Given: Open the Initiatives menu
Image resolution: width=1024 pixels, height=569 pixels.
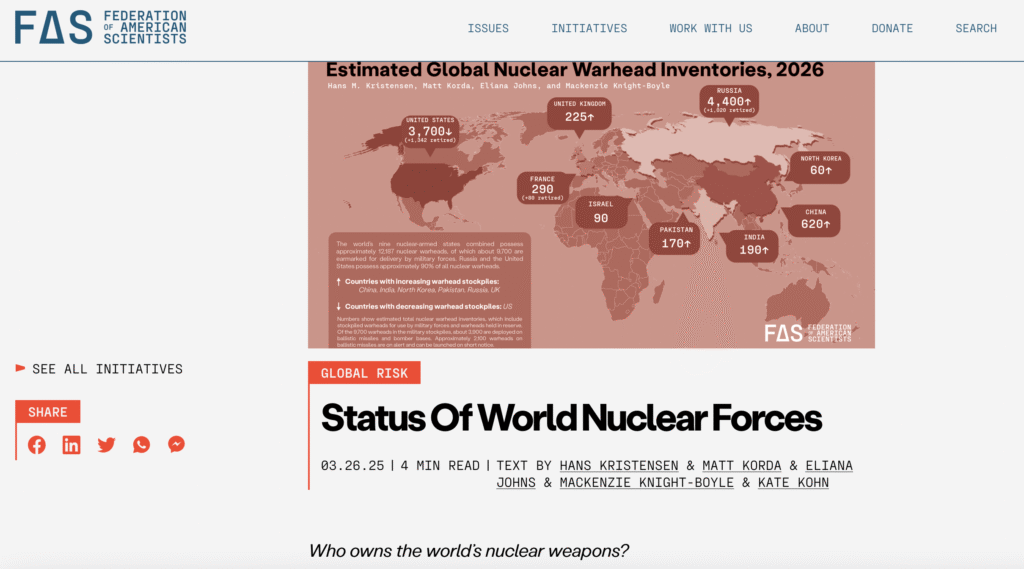Looking at the screenshot, I should tap(589, 29).
